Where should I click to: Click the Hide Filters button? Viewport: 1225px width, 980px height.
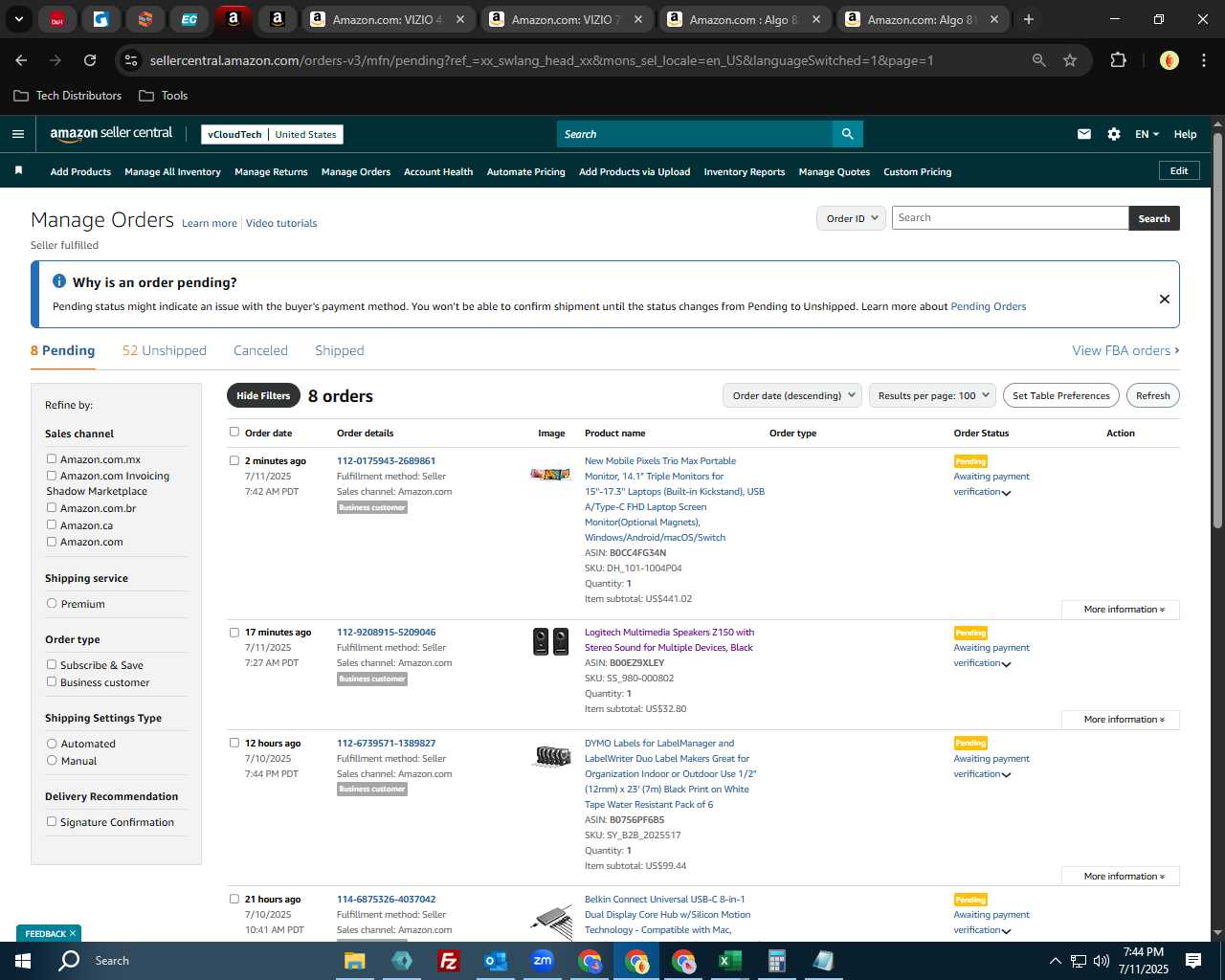click(263, 395)
